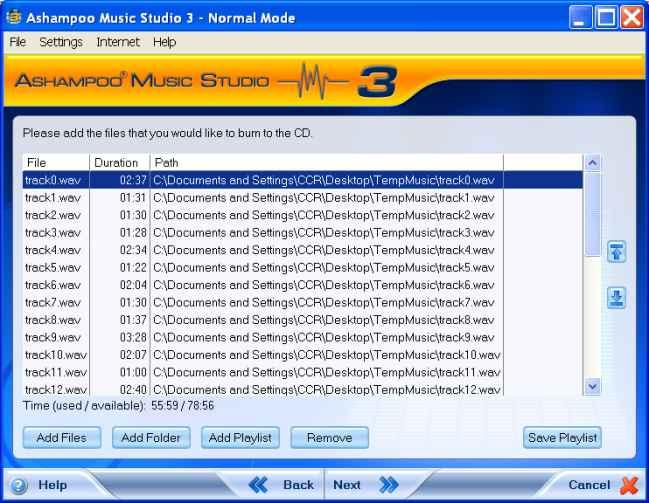The height and width of the screenshot is (503, 649).
Task: Click the red Cancel X icon
Action: (x=629, y=485)
